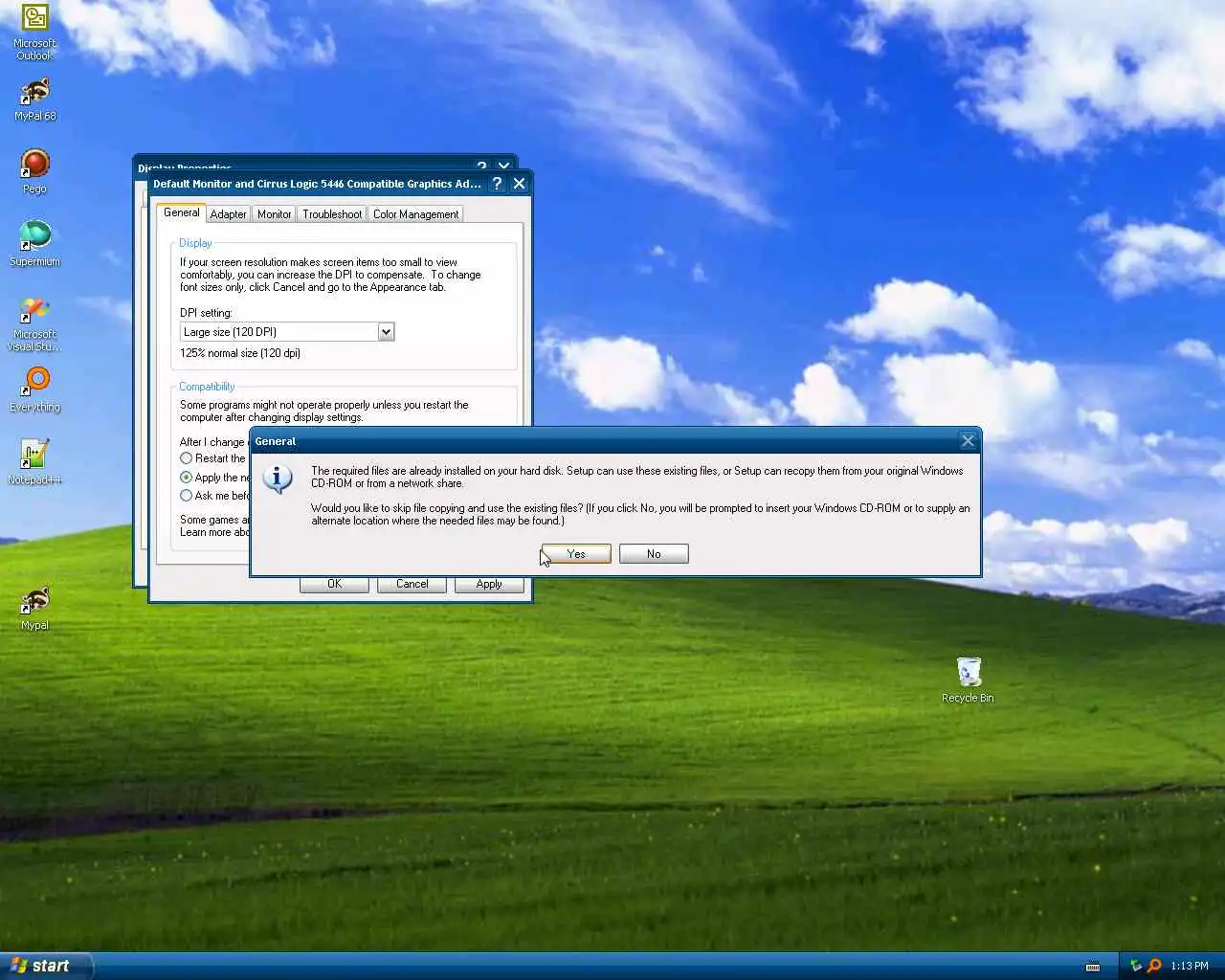Click the Everything search tray icon
1225x980 pixels.
tap(1154, 966)
